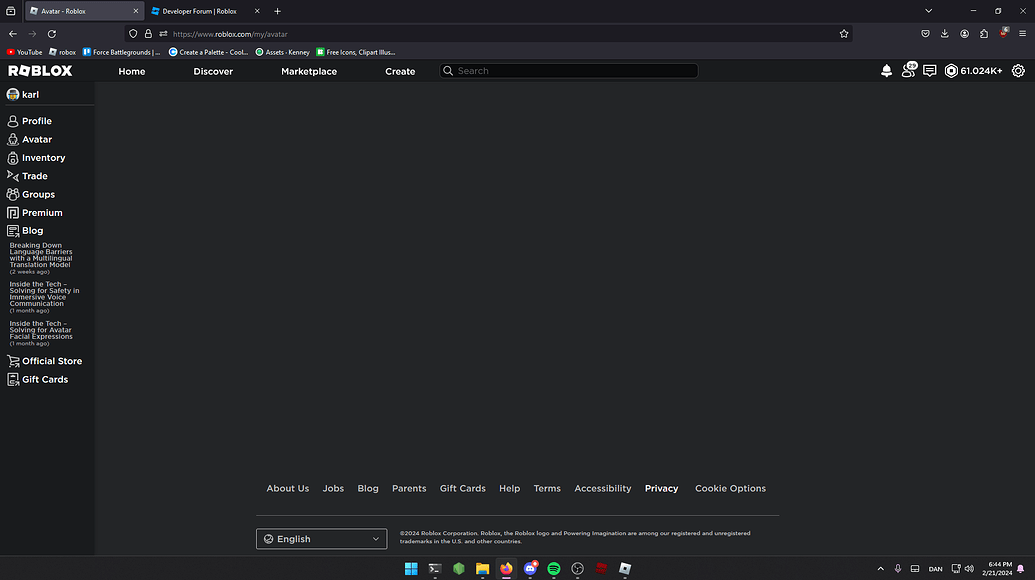Image resolution: width=1035 pixels, height=580 pixels.
Task: Open the browser downloads icon
Action: [945, 34]
